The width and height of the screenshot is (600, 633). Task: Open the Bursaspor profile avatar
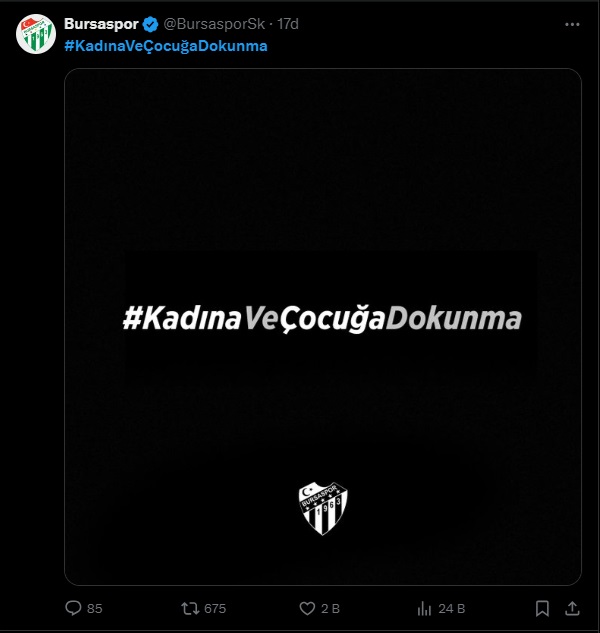[x=36, y=34]
